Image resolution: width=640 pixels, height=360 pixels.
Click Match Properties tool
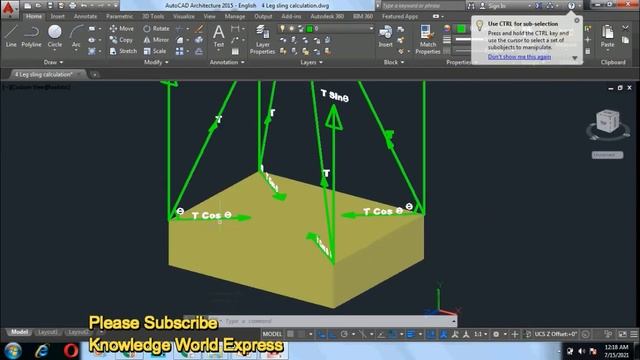[x=427, y=40]
